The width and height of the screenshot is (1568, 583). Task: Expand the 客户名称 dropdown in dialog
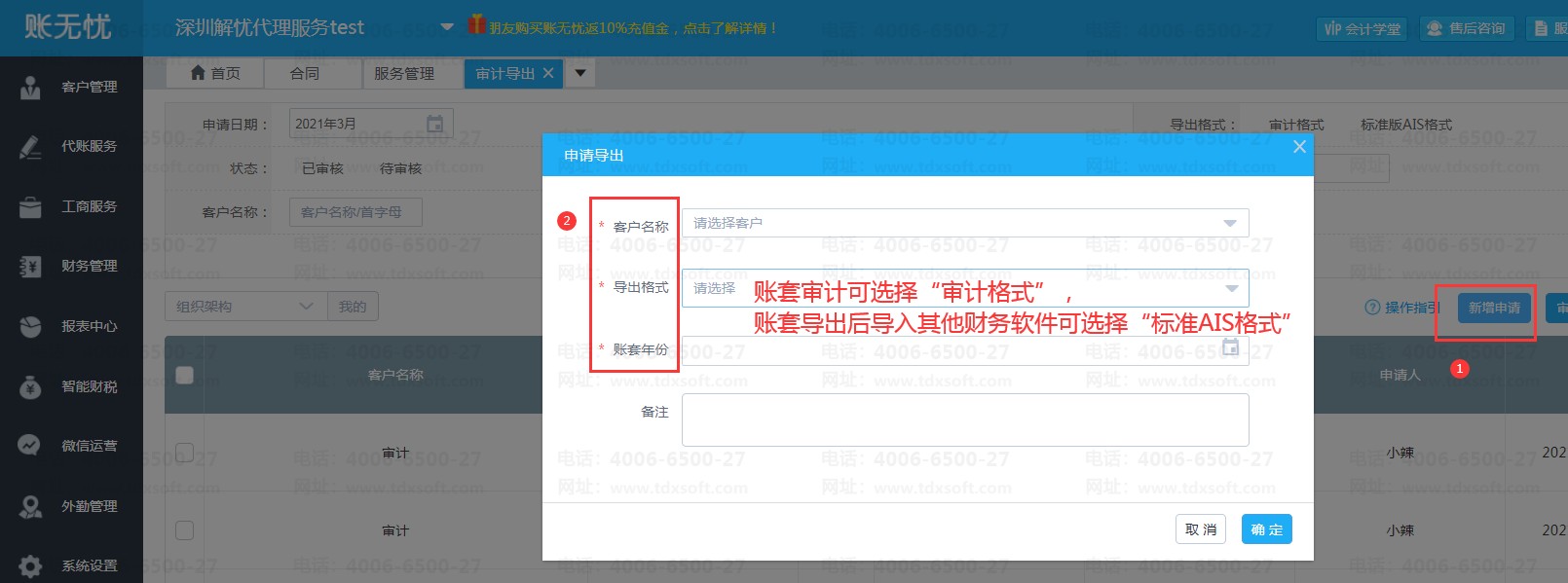[x=1229, y=223]
